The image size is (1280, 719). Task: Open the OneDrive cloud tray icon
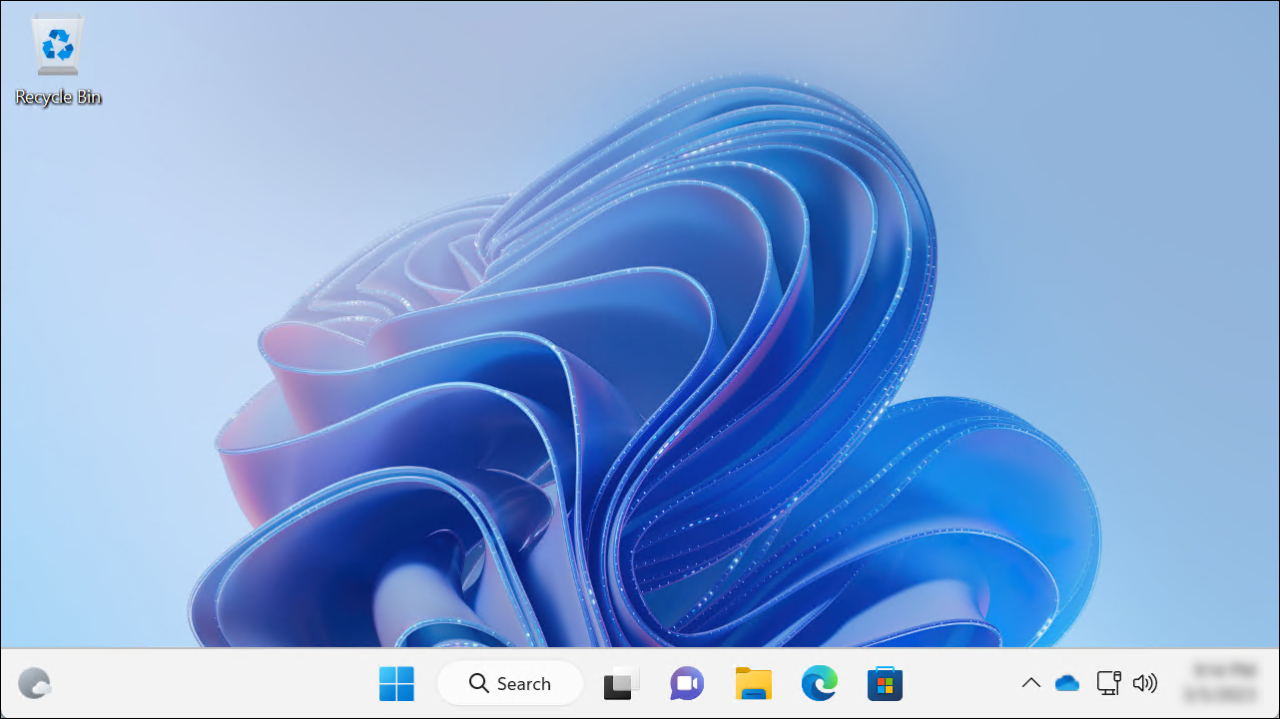1067,683
